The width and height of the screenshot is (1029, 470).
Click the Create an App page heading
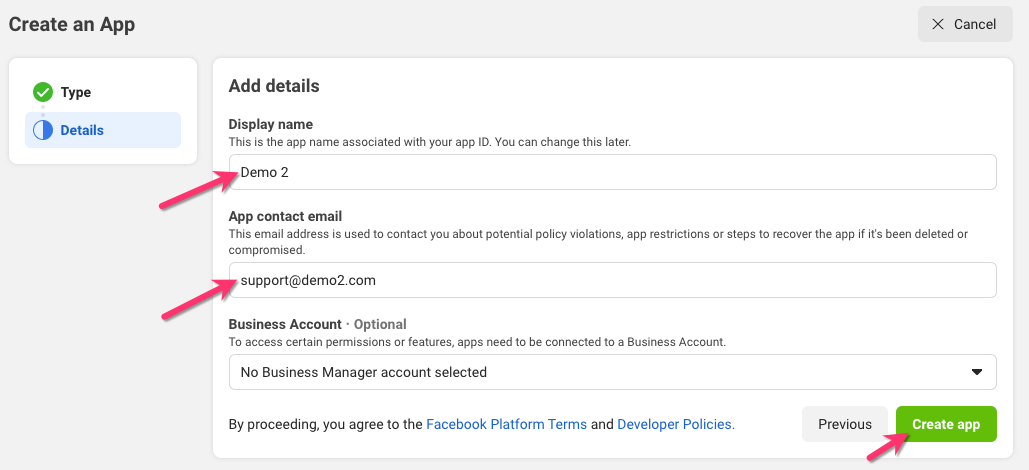[72, 24]
